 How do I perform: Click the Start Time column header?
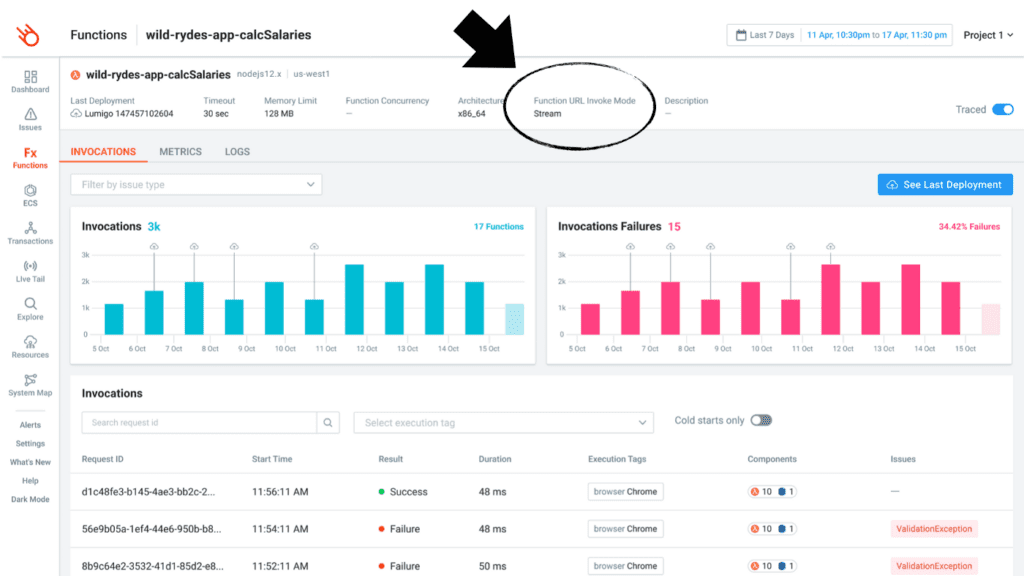pyautogui.click(x=272, y=459)
